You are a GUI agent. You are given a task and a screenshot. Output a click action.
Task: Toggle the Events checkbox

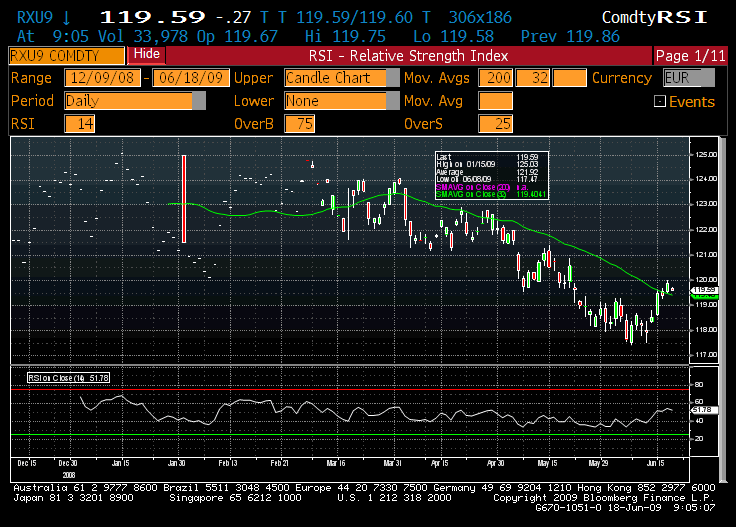click(x=659, y=101)
